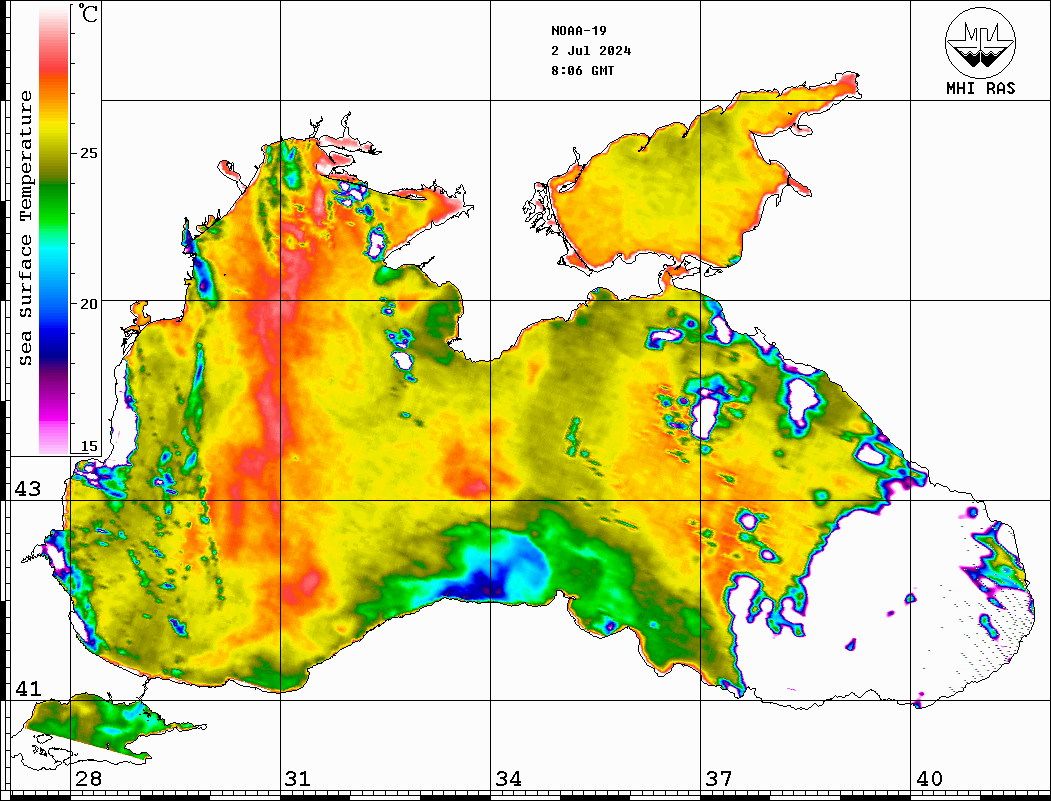Click the longitude label '31'

298,779
